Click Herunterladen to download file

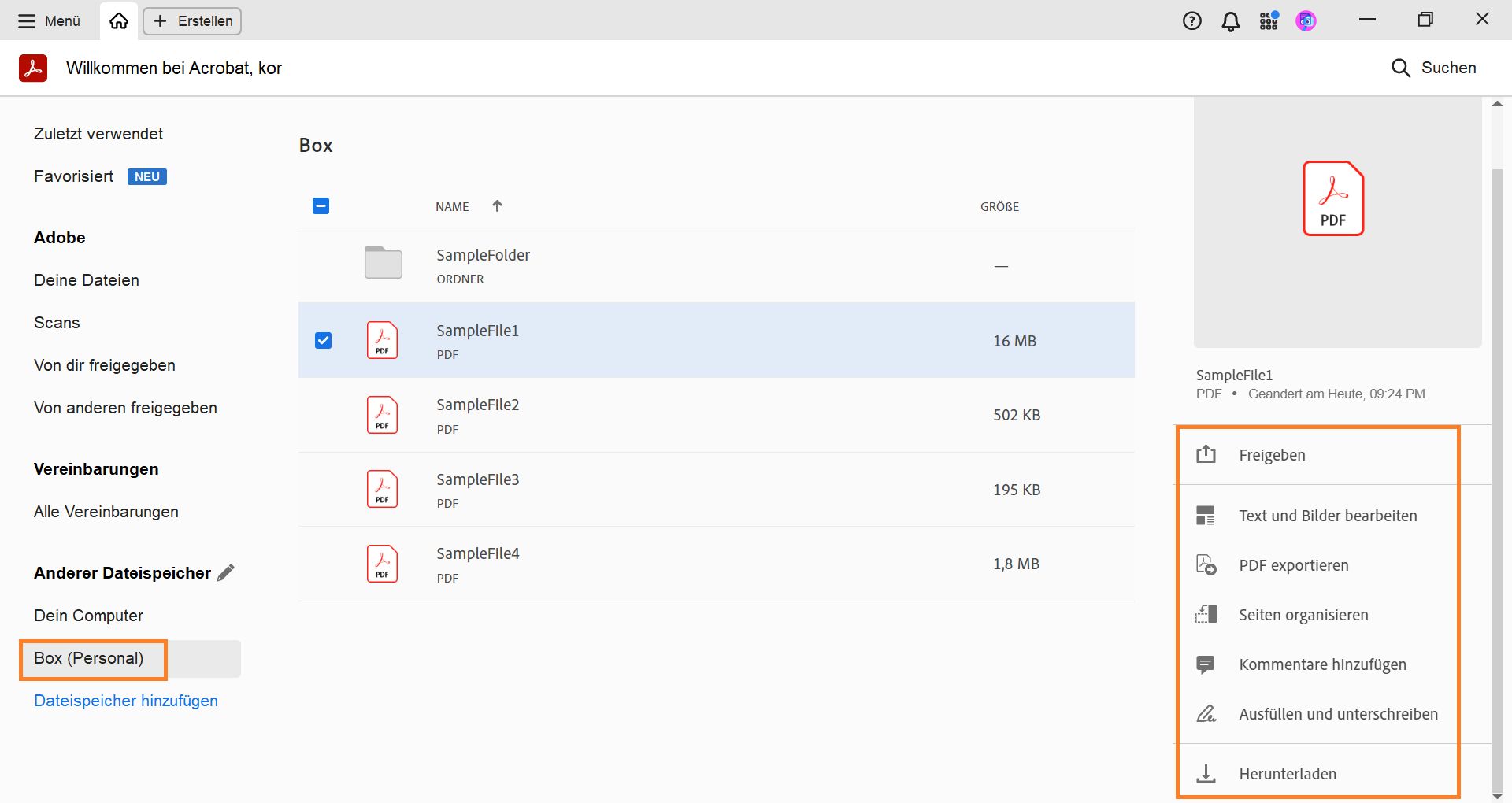tap(1287, 774)
